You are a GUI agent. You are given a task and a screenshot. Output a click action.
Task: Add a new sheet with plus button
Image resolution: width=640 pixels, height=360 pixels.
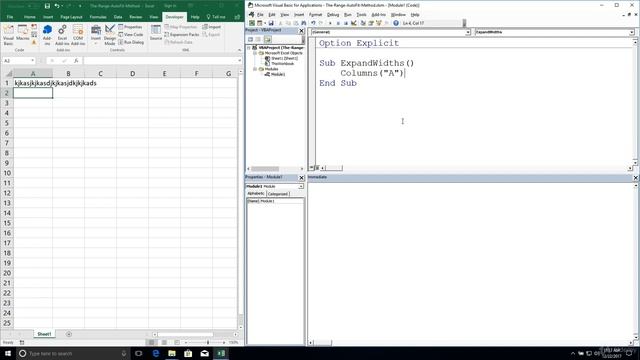tap(69, 334)
